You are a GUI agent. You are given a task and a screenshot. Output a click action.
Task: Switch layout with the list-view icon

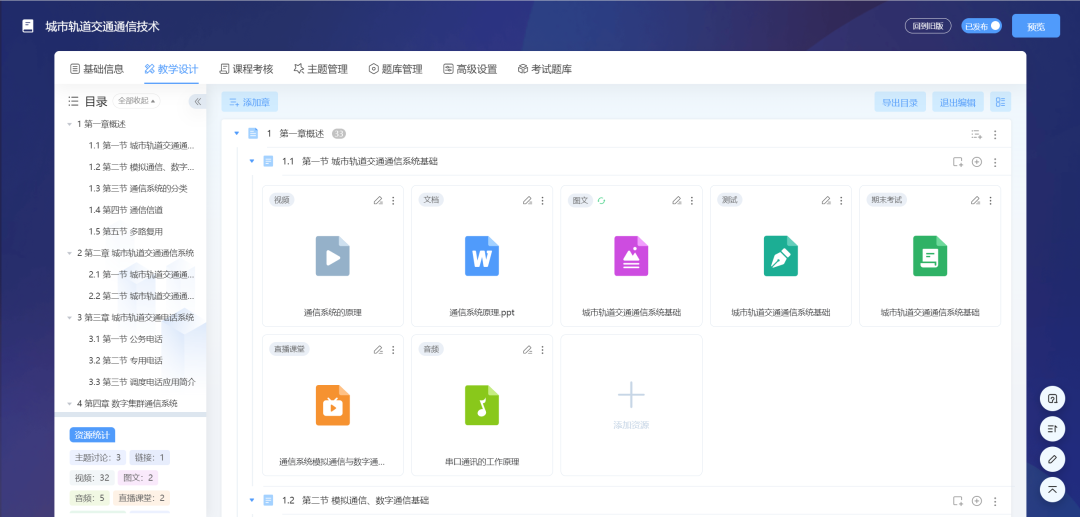(1001, 102)
